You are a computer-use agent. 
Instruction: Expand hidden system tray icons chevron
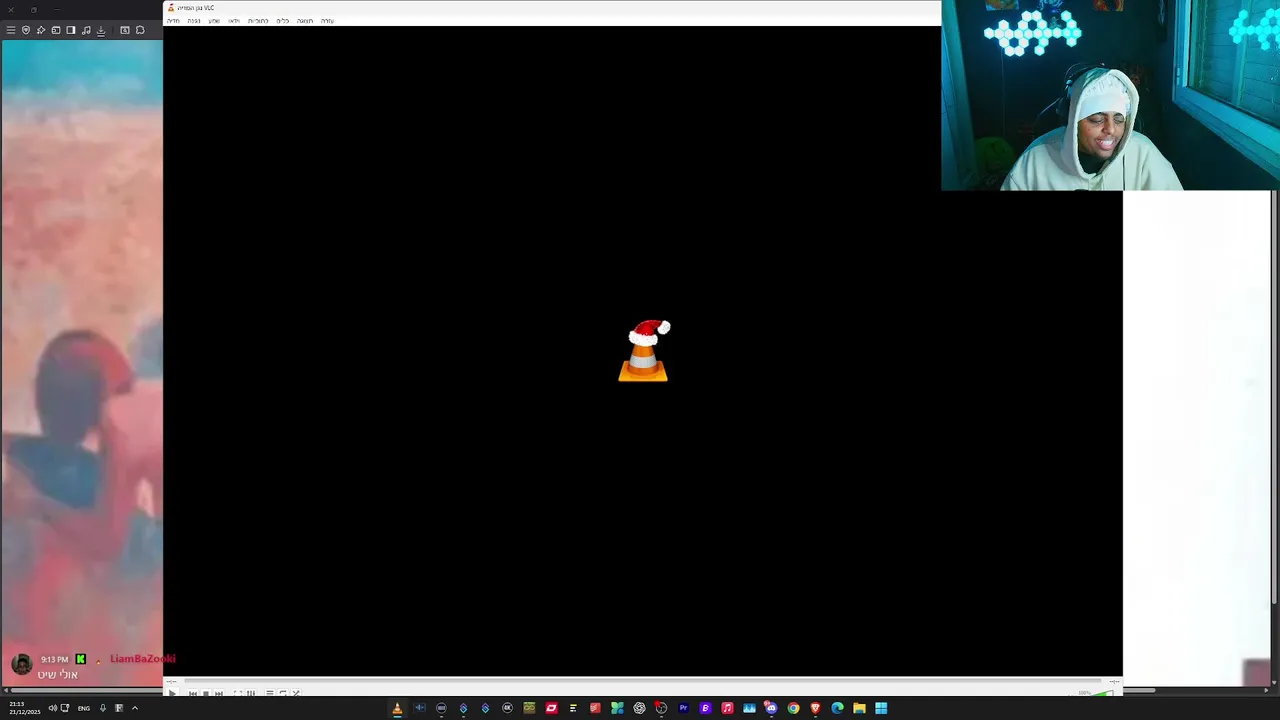pos(135,708)
